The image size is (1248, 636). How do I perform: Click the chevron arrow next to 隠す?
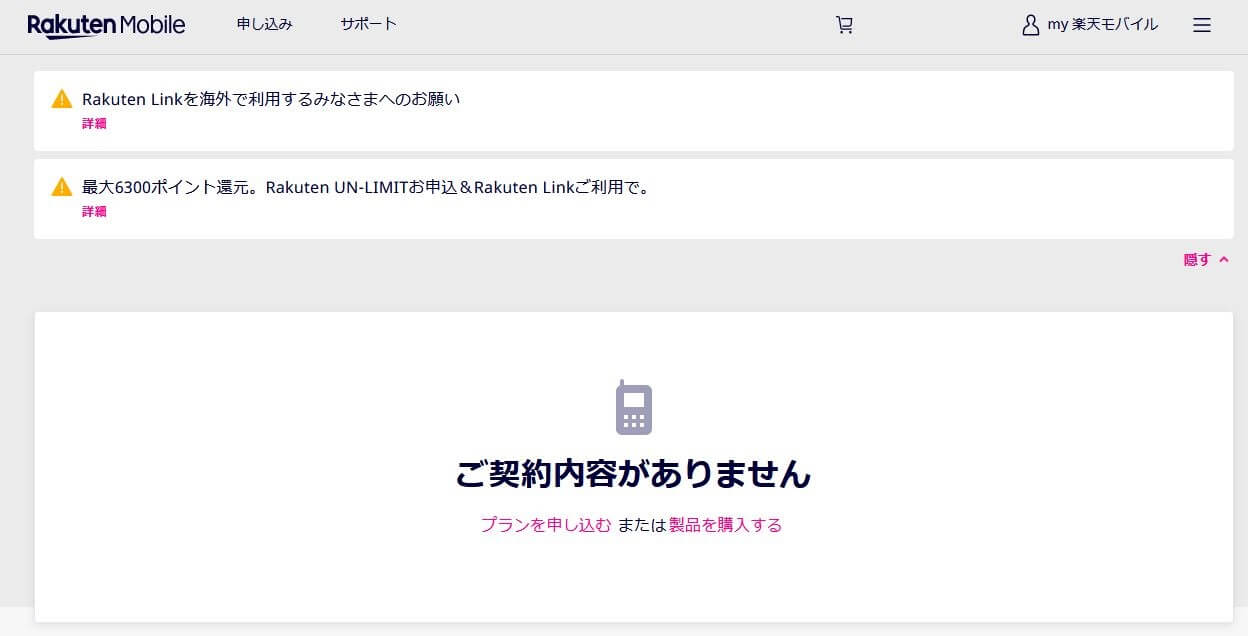(x=1224, y=260)
